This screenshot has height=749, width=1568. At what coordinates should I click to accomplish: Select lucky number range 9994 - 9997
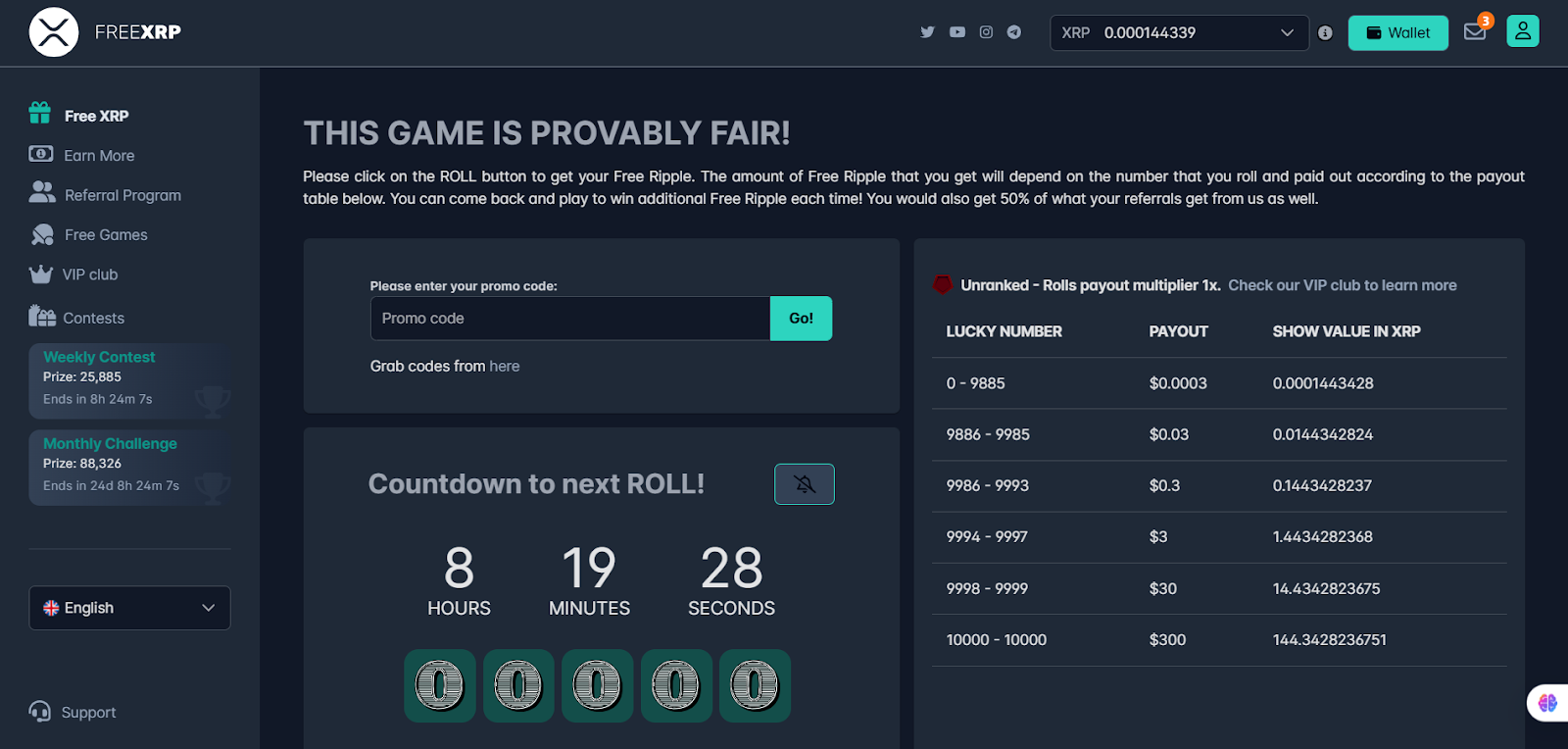tap(987, 536)
